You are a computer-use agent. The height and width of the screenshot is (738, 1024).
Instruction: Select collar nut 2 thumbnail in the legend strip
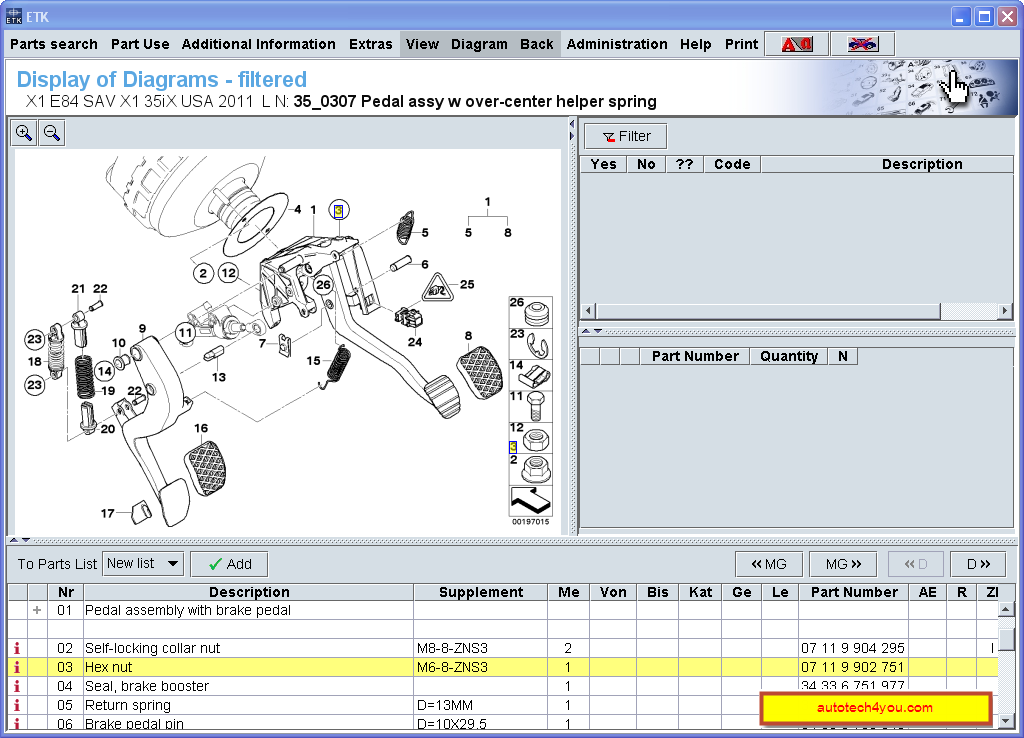pyautogui.click(x=530, y=468)
